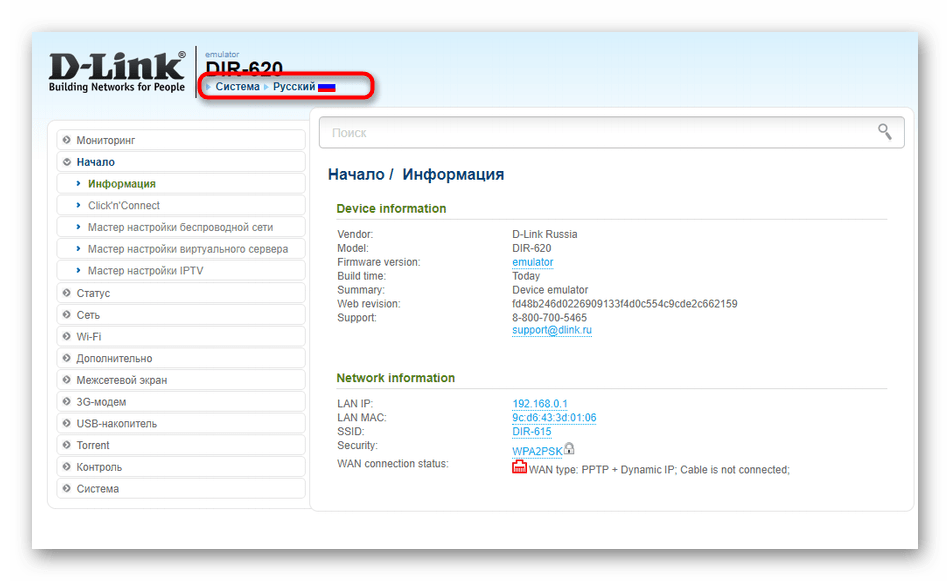Collapse the Начало section arrow

pyautogui.click(x=67, y=162)
